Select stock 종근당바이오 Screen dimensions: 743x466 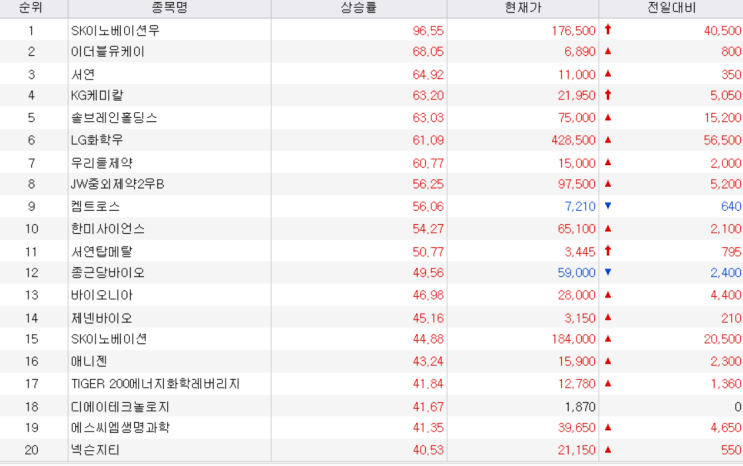pos(108,273)
